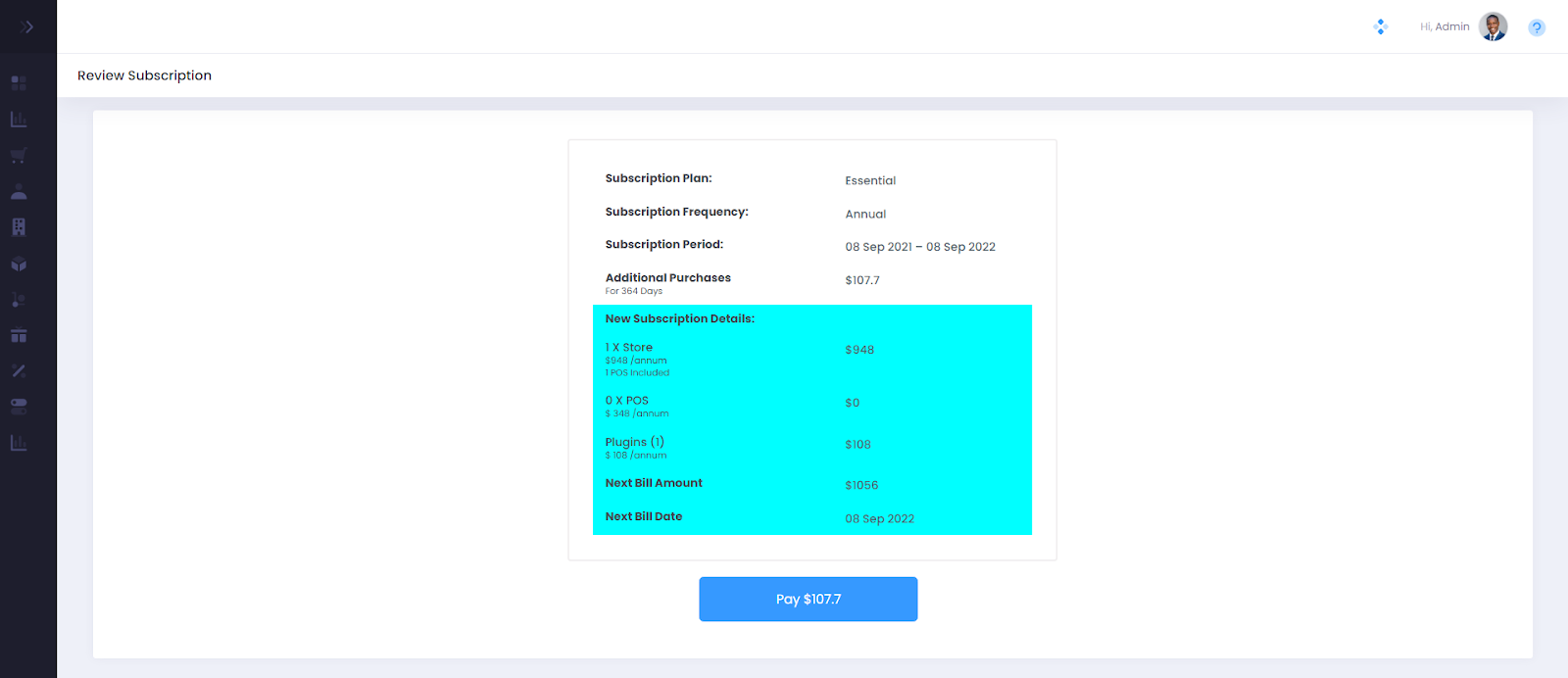This screenshot has height=678, width=1568.
Task: Click the 'Next Bill Date' label
Action: (644, 516)
